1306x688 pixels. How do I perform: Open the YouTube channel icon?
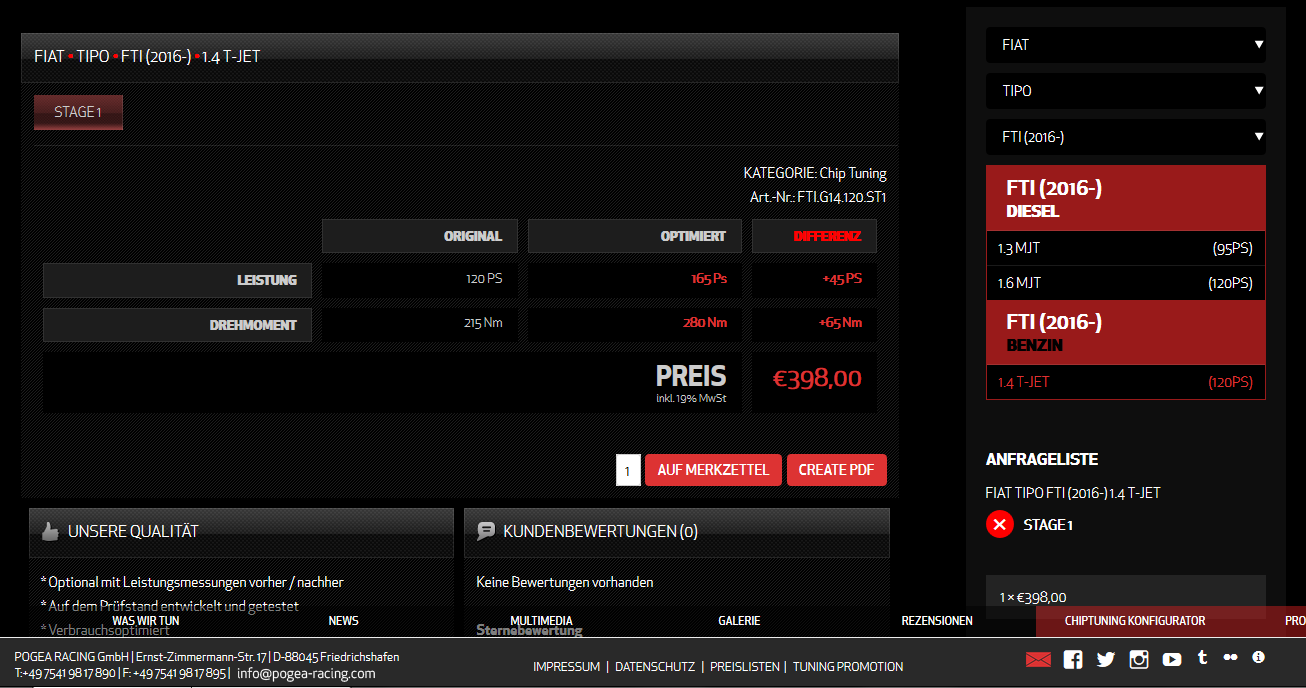(x=1172, y=659)
